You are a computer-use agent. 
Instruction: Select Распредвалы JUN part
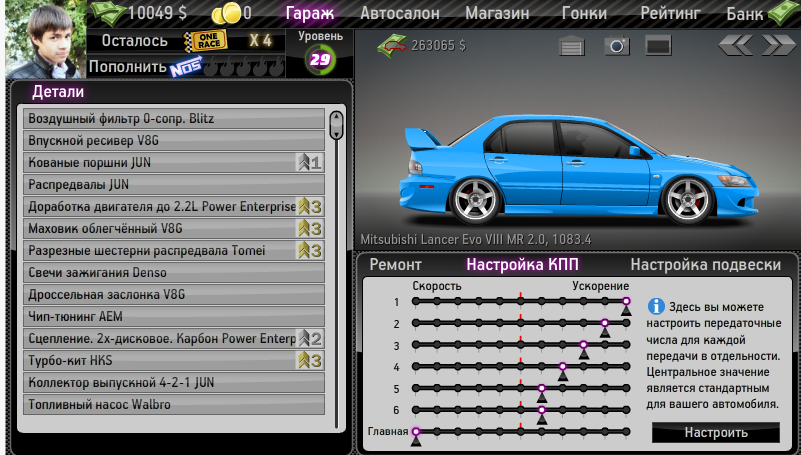pyautogui.click(x=174, y=184)
